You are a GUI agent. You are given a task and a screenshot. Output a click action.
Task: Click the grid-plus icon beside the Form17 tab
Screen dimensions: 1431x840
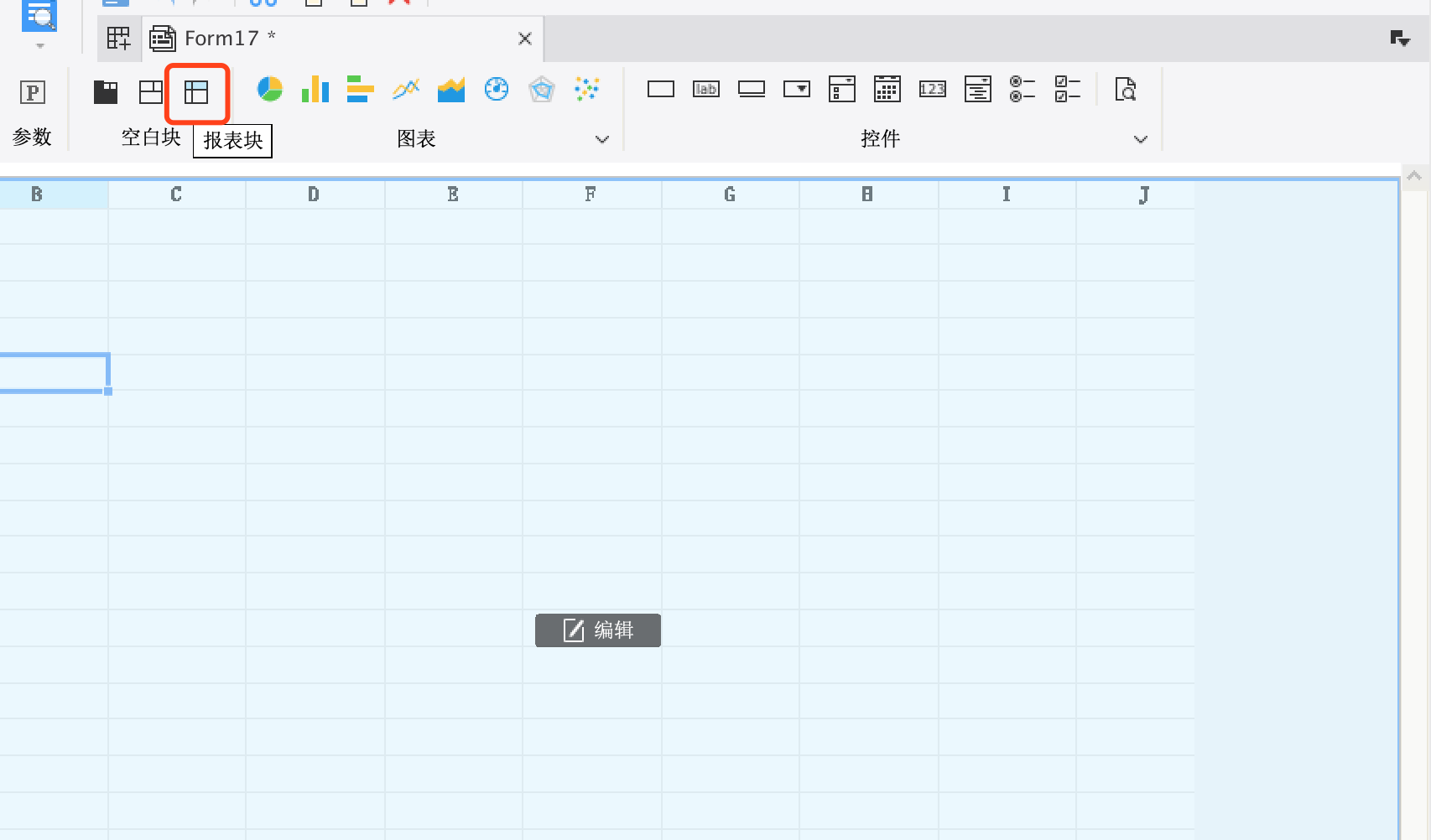point(119,39)
